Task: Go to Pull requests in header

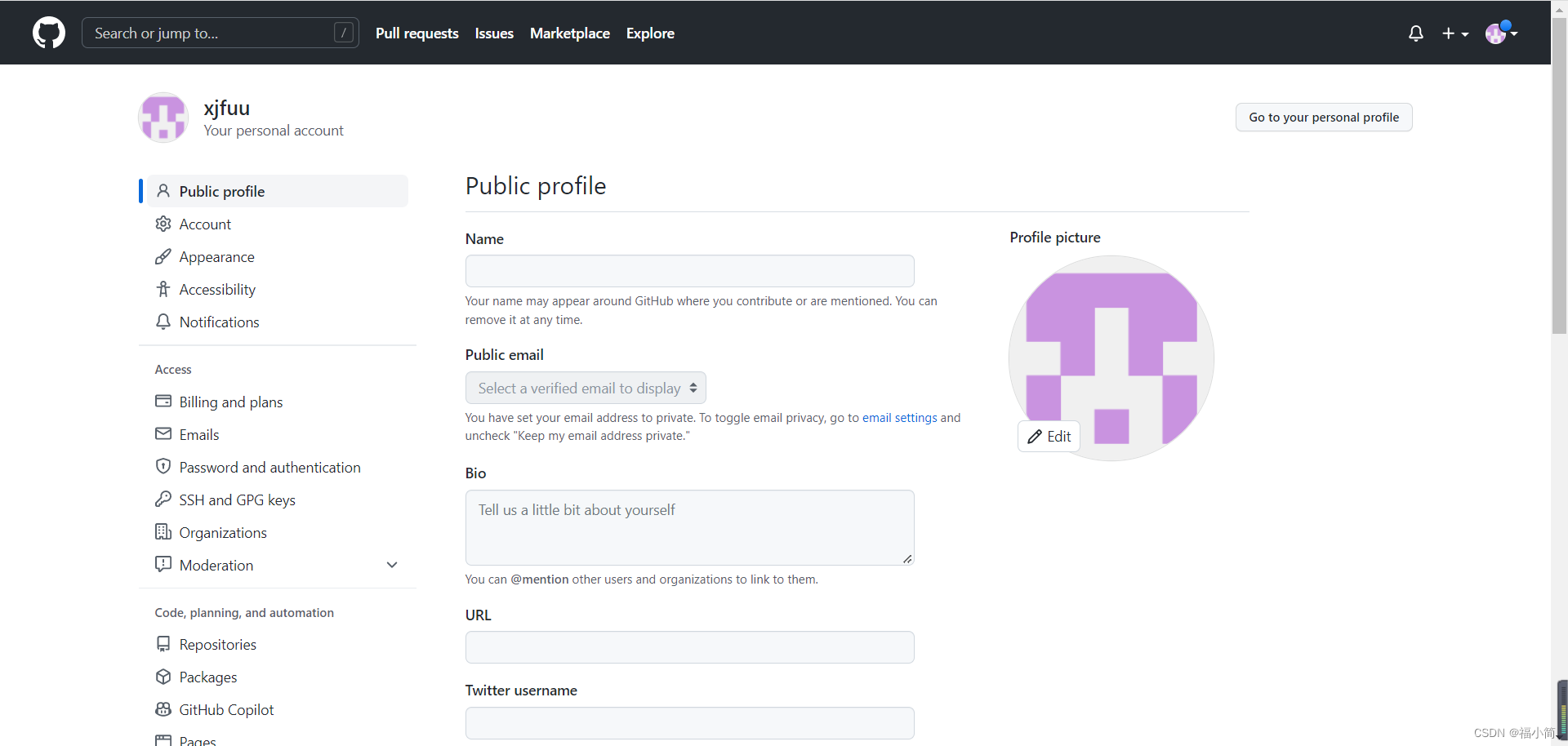Action: coord(416,33)
